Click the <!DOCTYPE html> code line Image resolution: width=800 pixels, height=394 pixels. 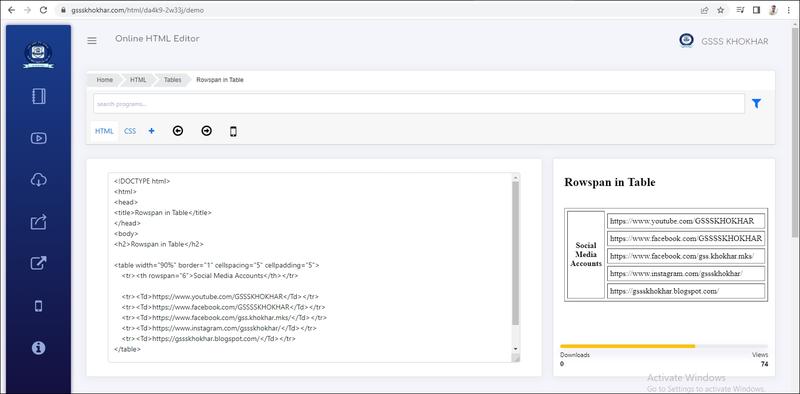(142, 181)
